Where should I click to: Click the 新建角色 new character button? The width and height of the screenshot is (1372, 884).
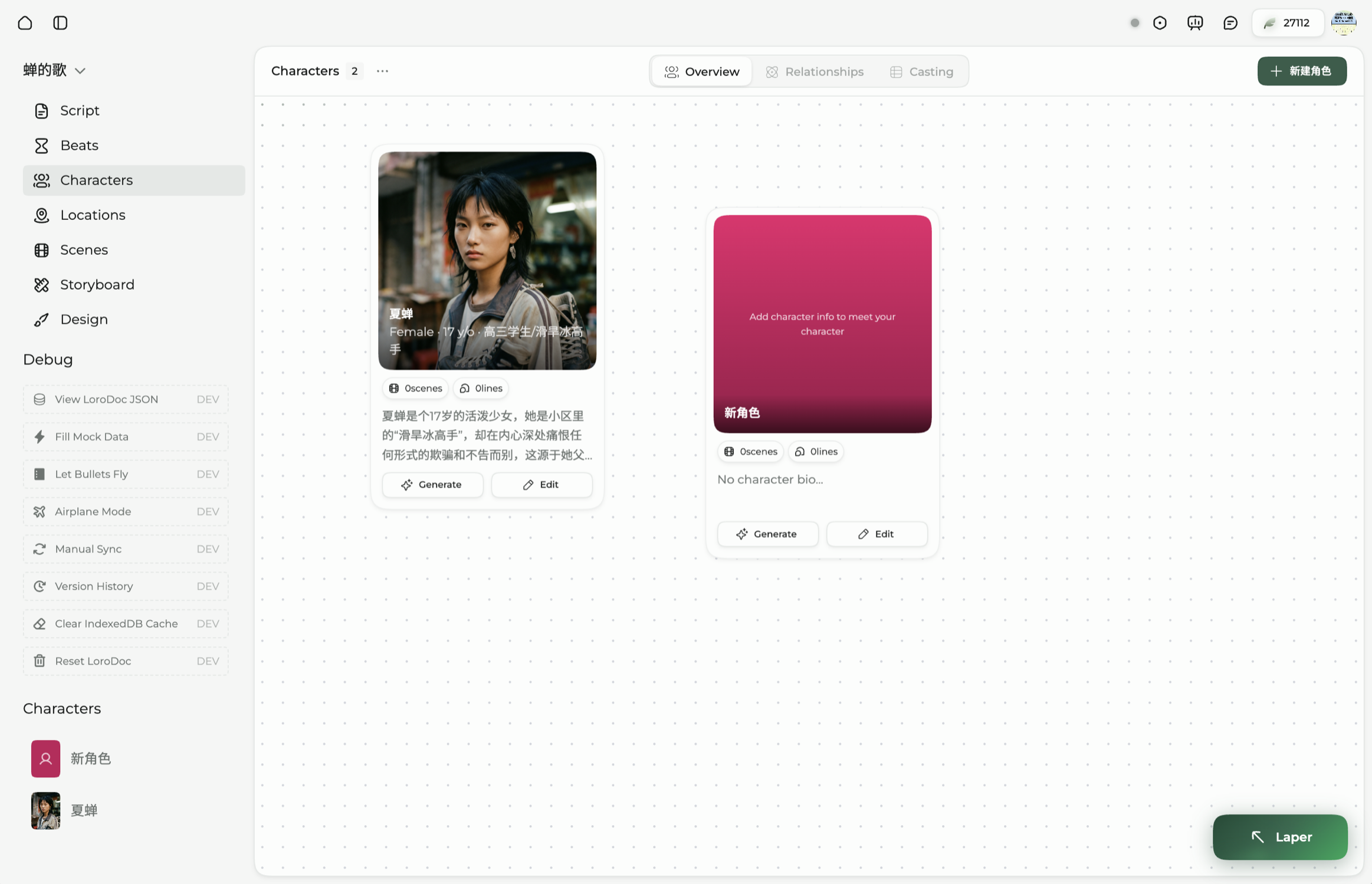[x=1301, y=71]
